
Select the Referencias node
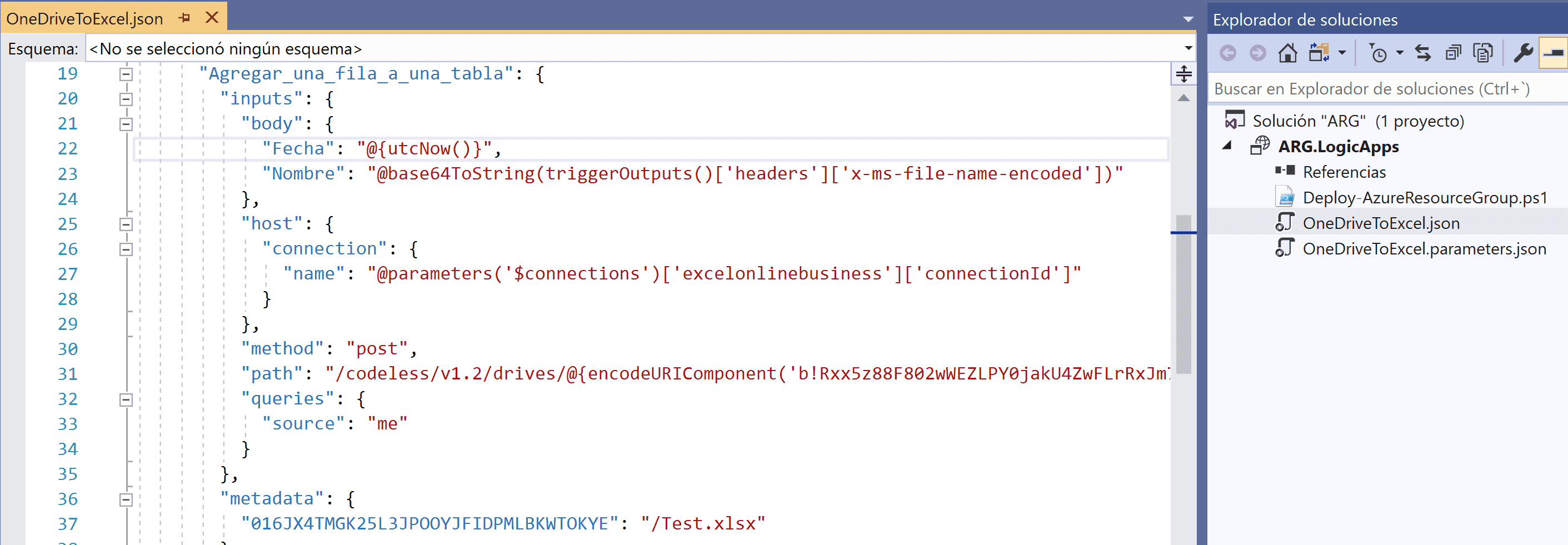click(x=1344, y=172)
